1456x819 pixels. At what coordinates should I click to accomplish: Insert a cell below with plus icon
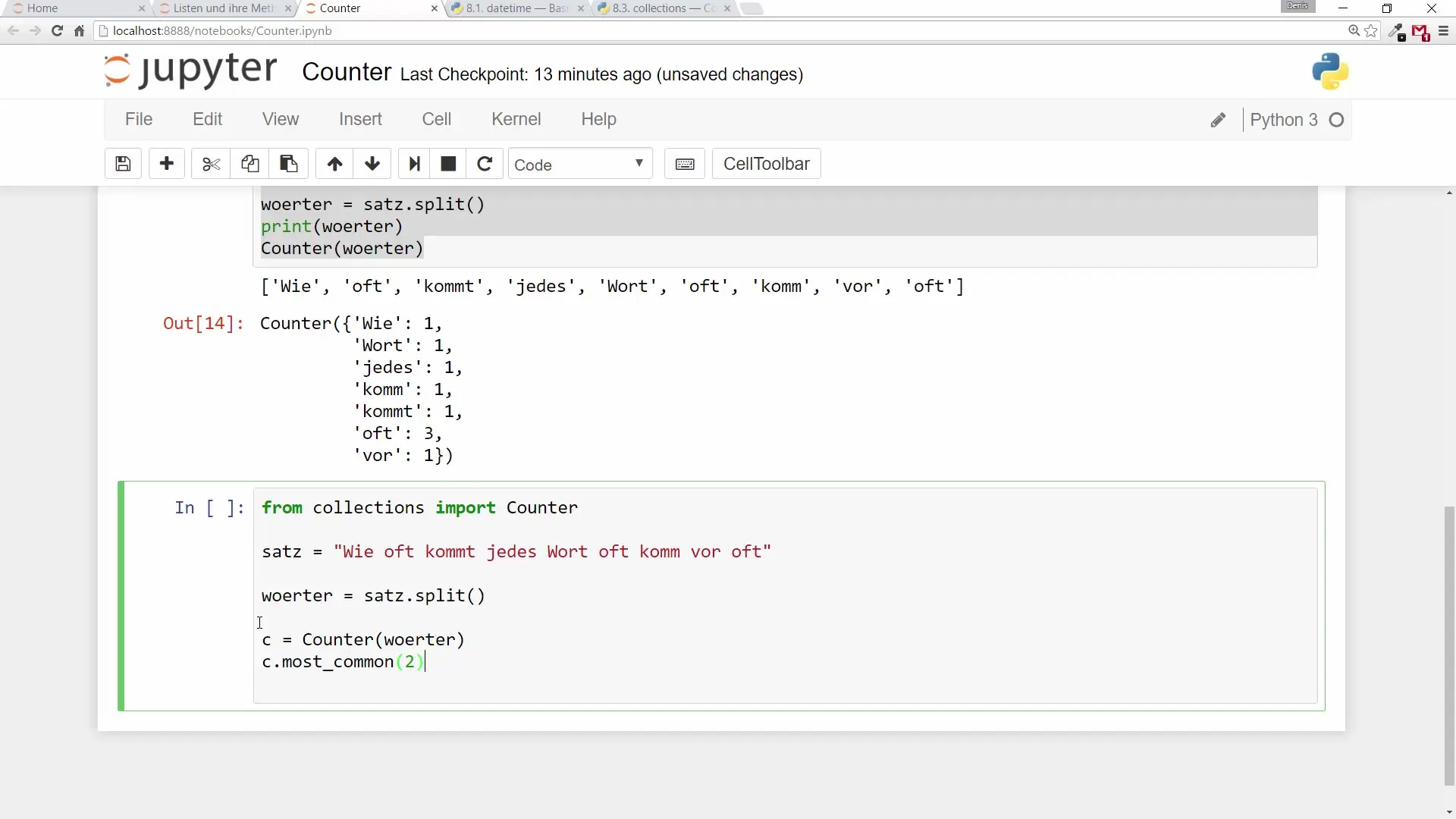(x=167, y=164)
